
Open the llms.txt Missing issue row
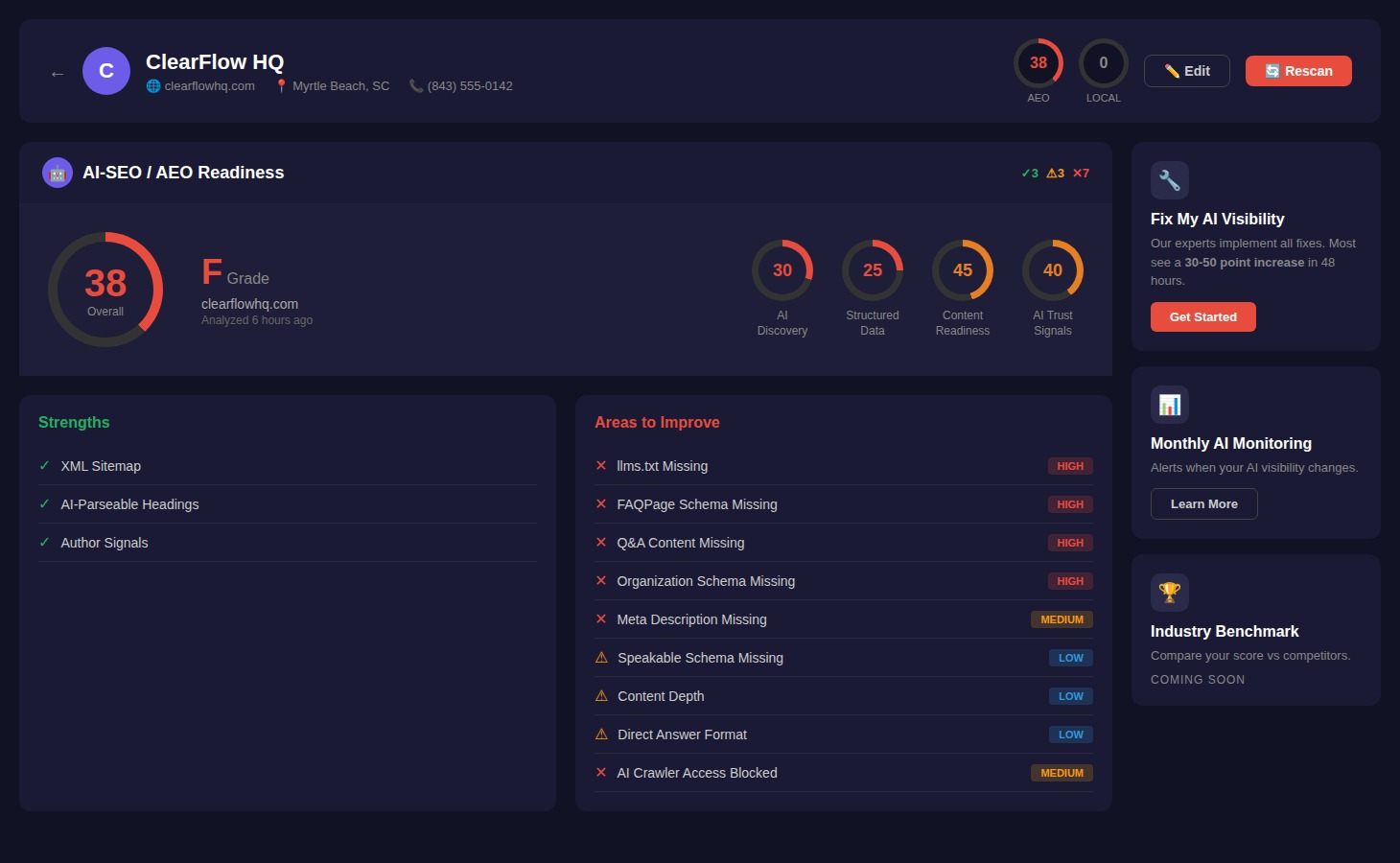click(662, 466)
